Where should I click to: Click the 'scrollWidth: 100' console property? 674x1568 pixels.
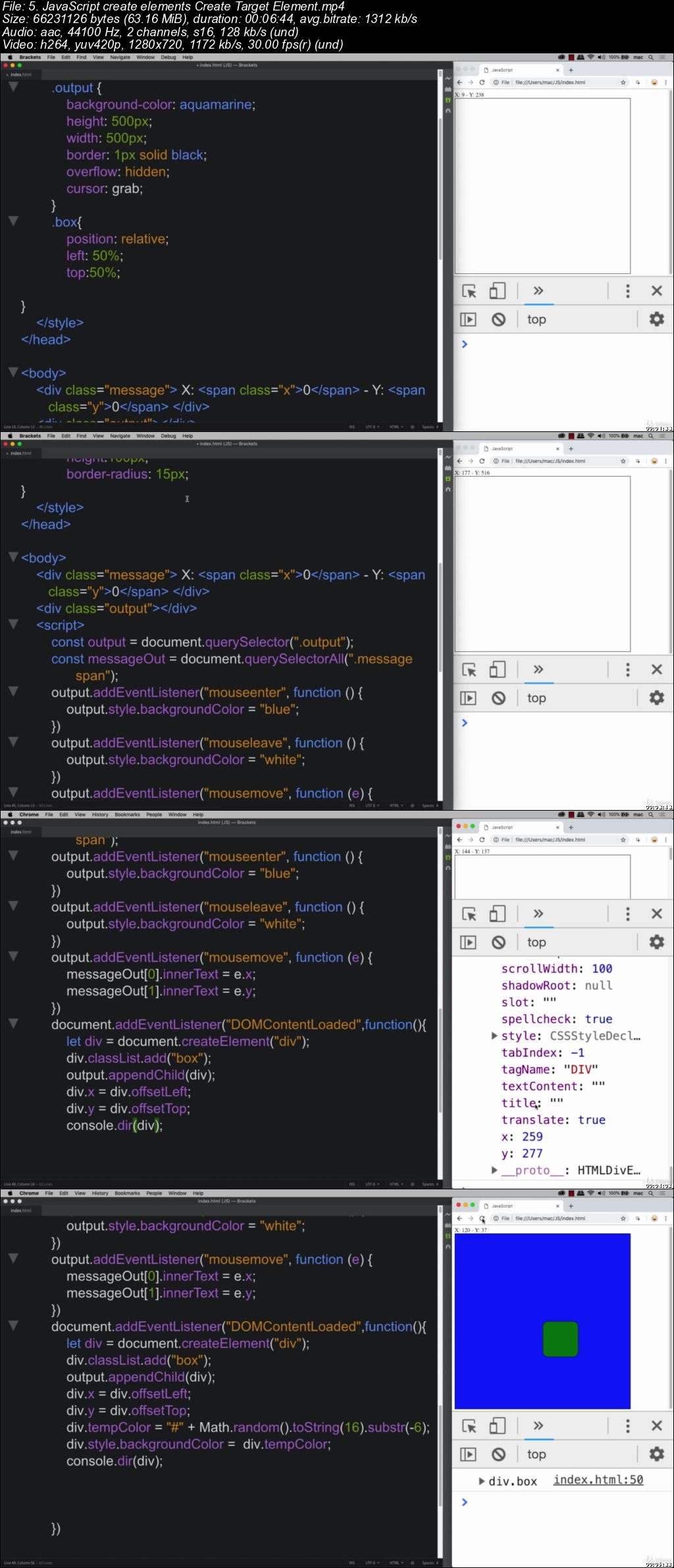pyautogui.click(x=557, y=969)
